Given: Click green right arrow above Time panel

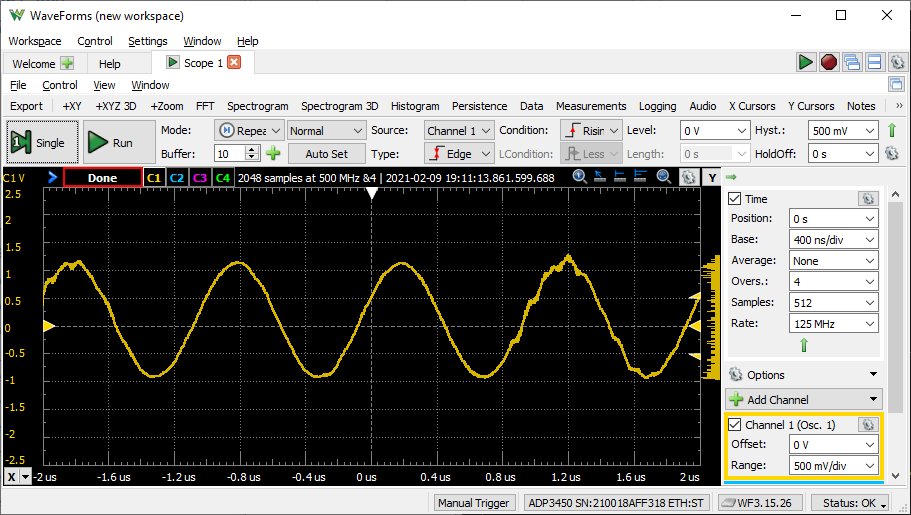Looking at the screenshot, I should (731, 177).
